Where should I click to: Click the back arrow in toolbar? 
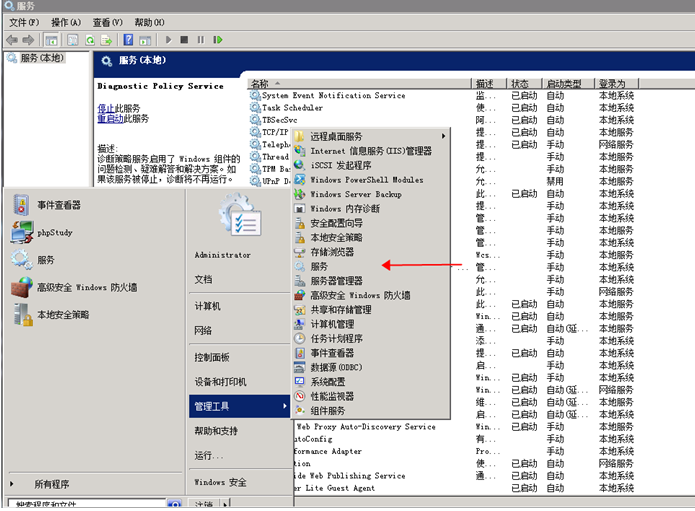(x=12, y=40)
